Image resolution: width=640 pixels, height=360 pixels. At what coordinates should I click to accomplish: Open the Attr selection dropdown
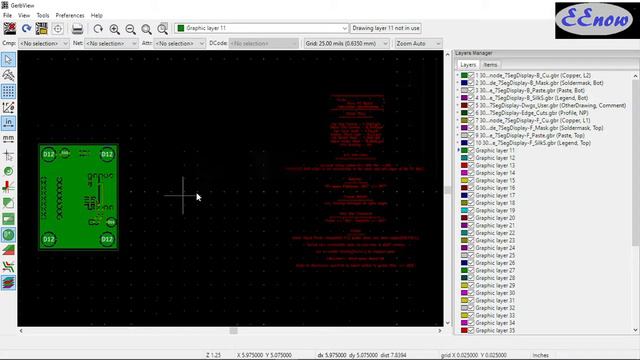[x=179, y=43]
